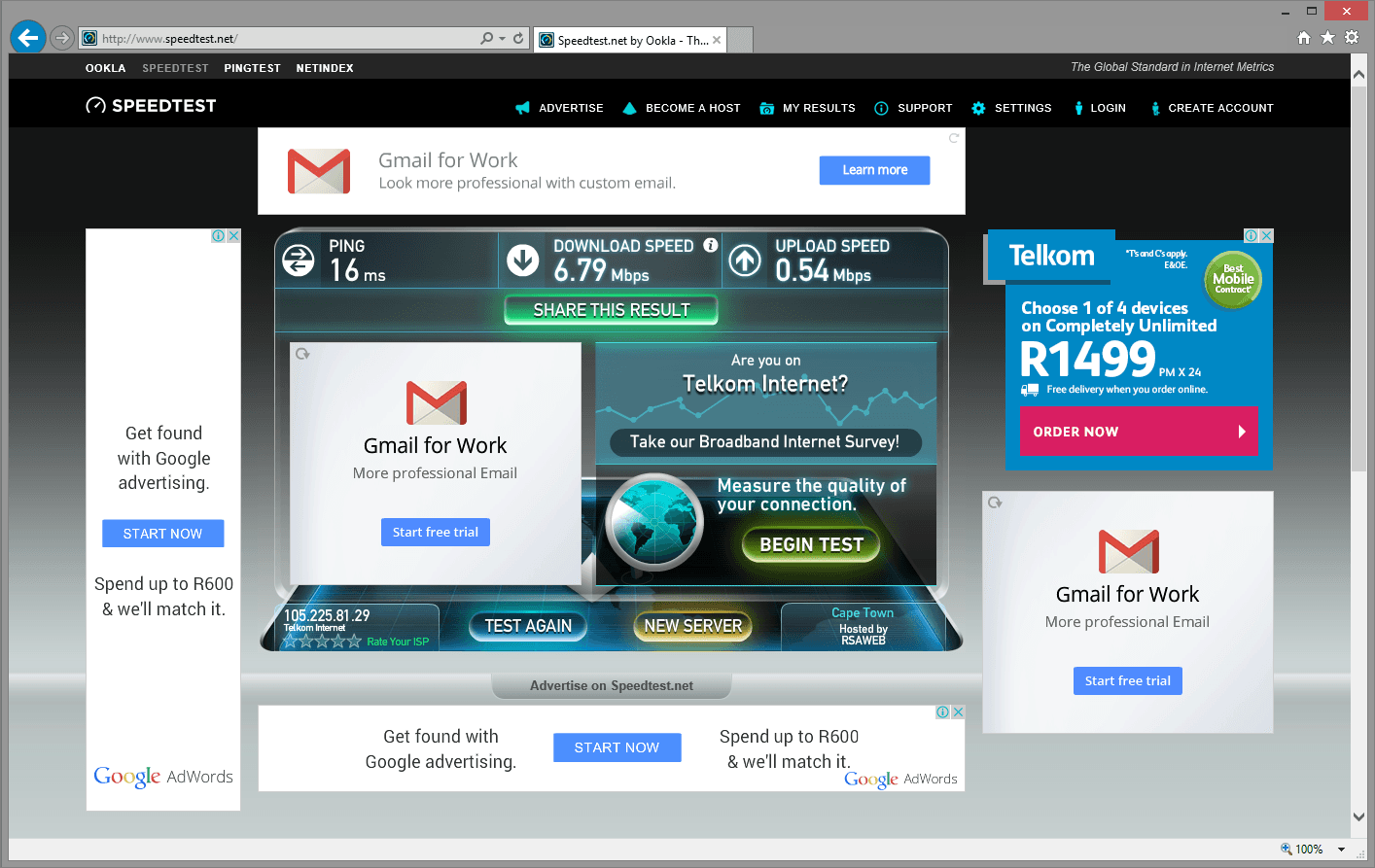
Task: Select the Speedtest.net by Ookla tab
Action: (630, 40)
